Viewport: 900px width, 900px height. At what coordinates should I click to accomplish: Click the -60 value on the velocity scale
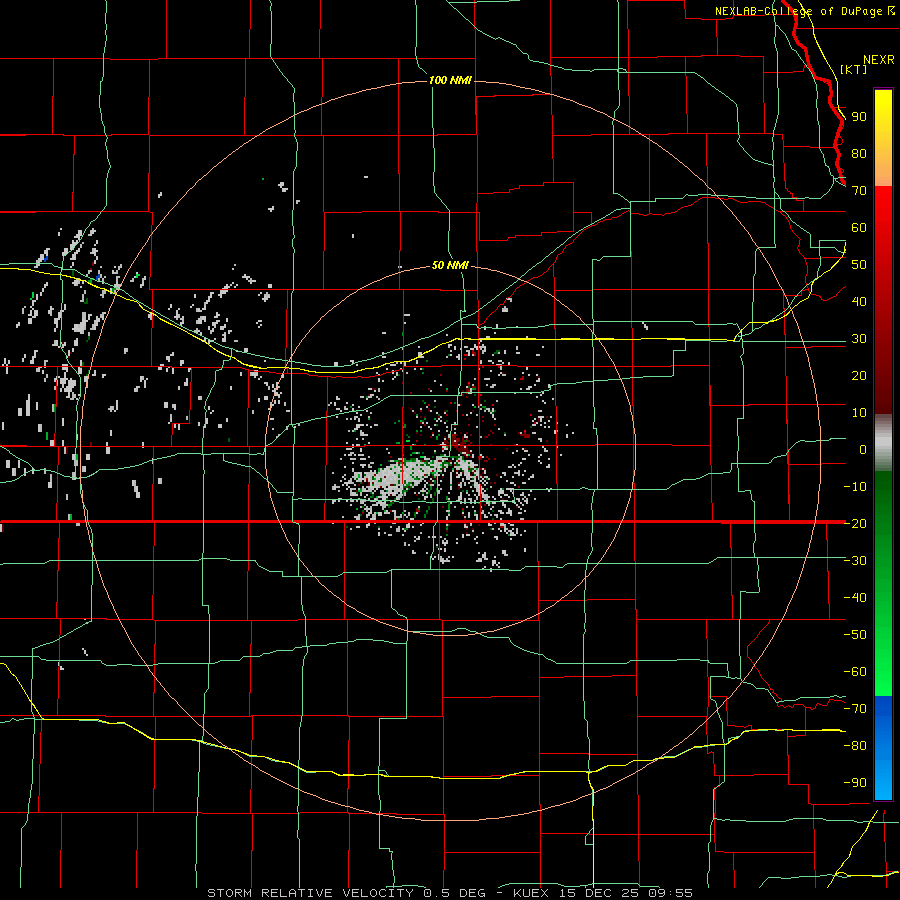click(x=855, y=672)
